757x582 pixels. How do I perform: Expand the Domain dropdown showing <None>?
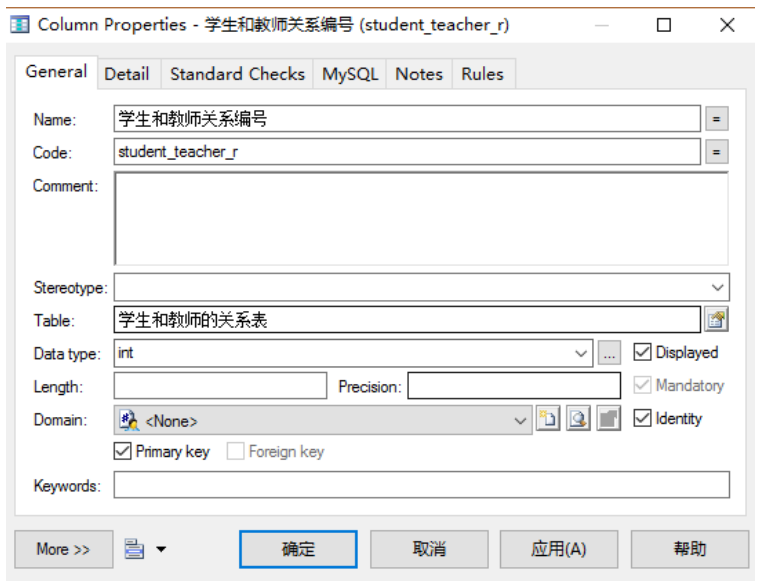tap(520, 421)
